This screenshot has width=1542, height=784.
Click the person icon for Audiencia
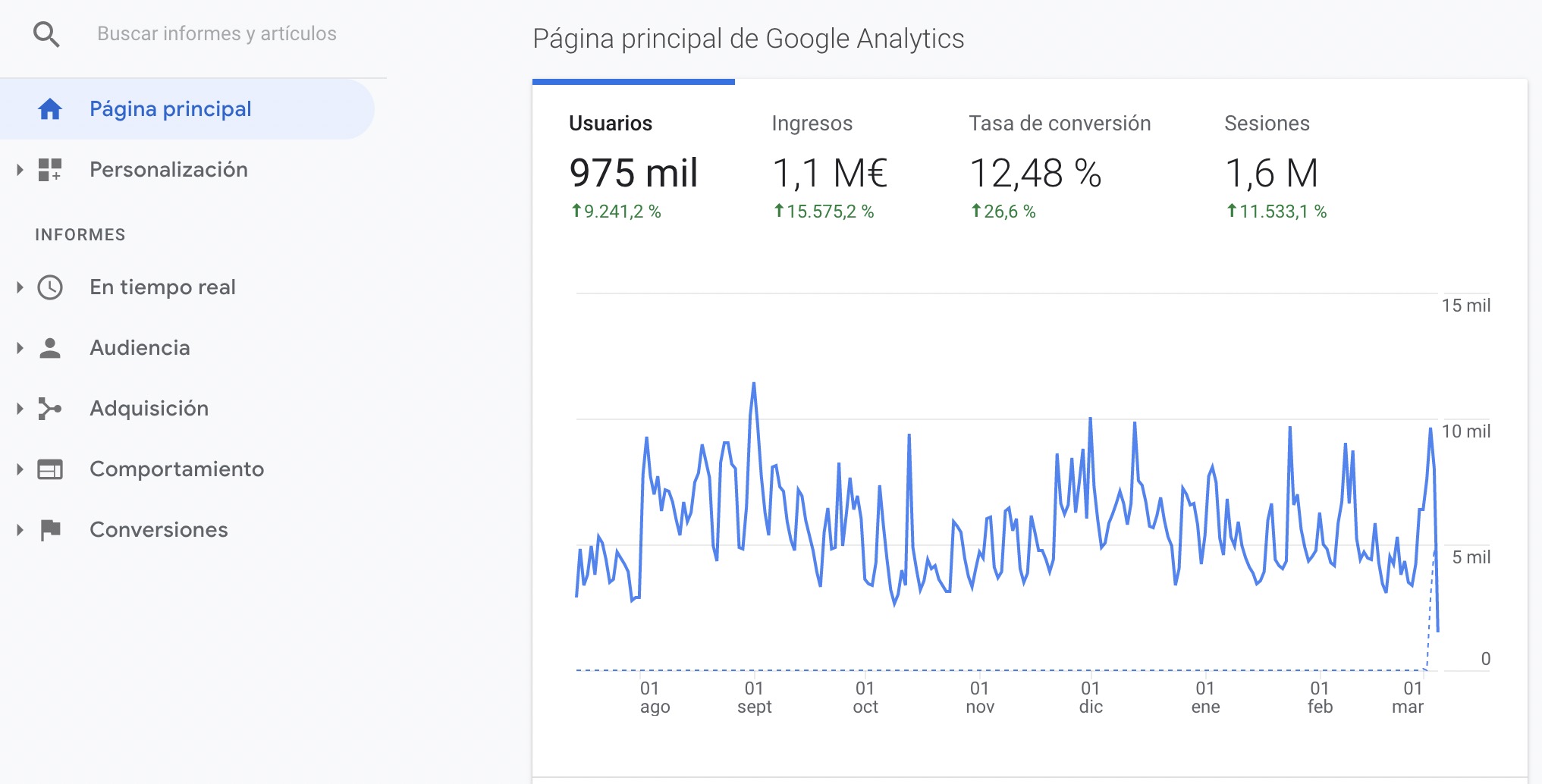(50, 348)
